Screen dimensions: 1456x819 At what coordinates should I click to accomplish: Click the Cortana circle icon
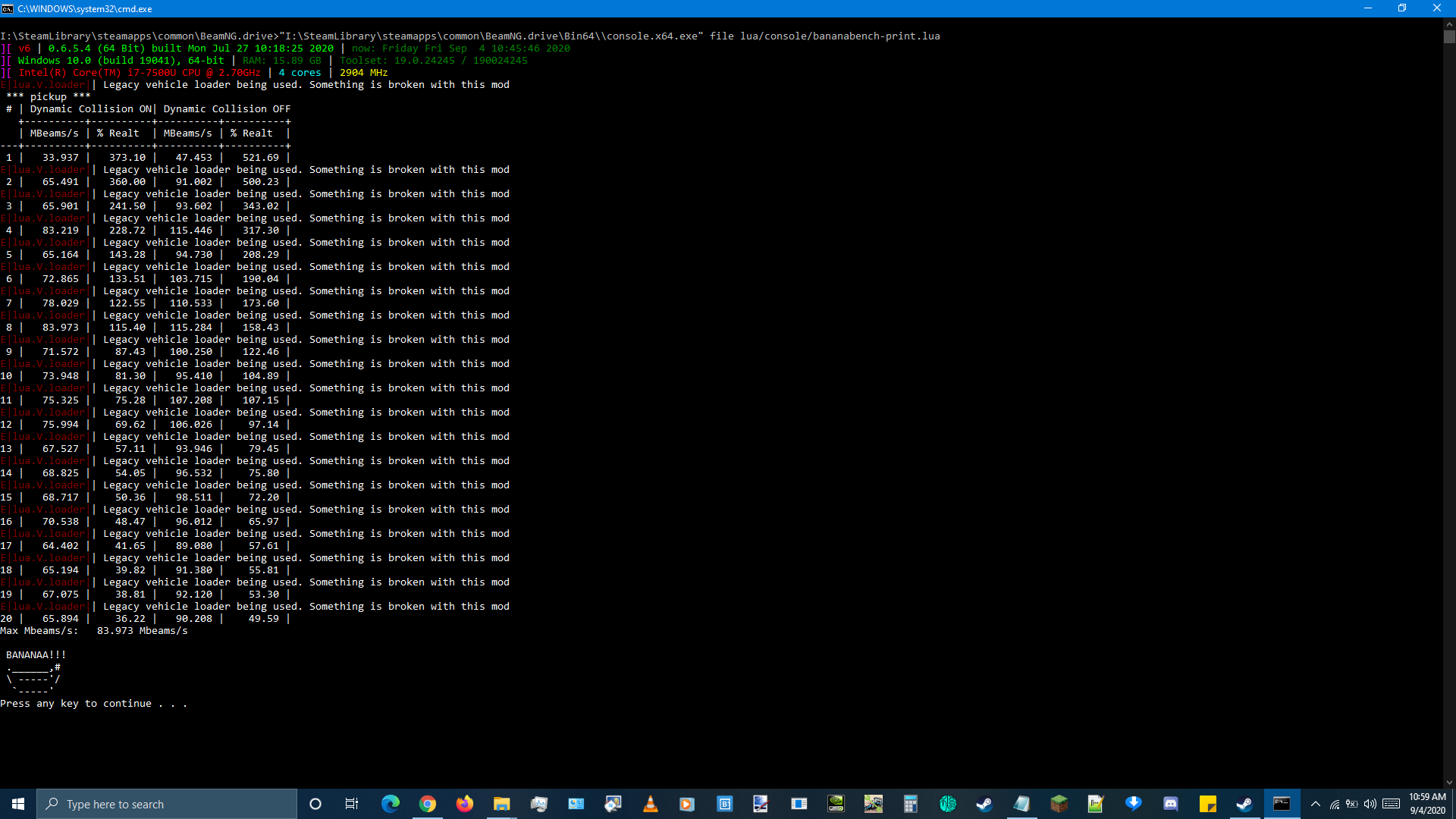(x=315, y=804)
